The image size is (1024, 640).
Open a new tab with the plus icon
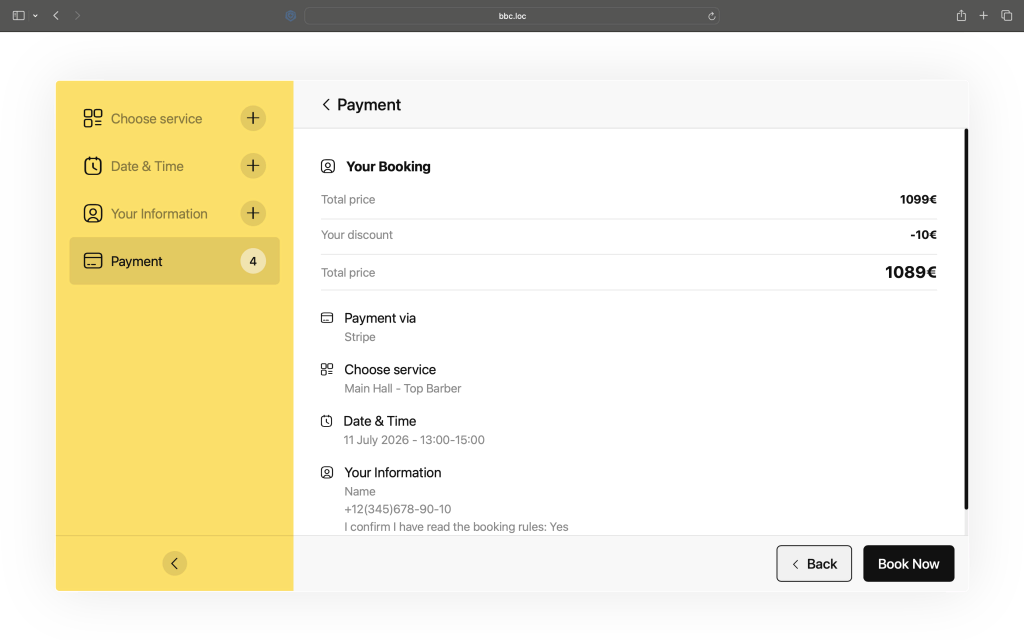point(984,15)
